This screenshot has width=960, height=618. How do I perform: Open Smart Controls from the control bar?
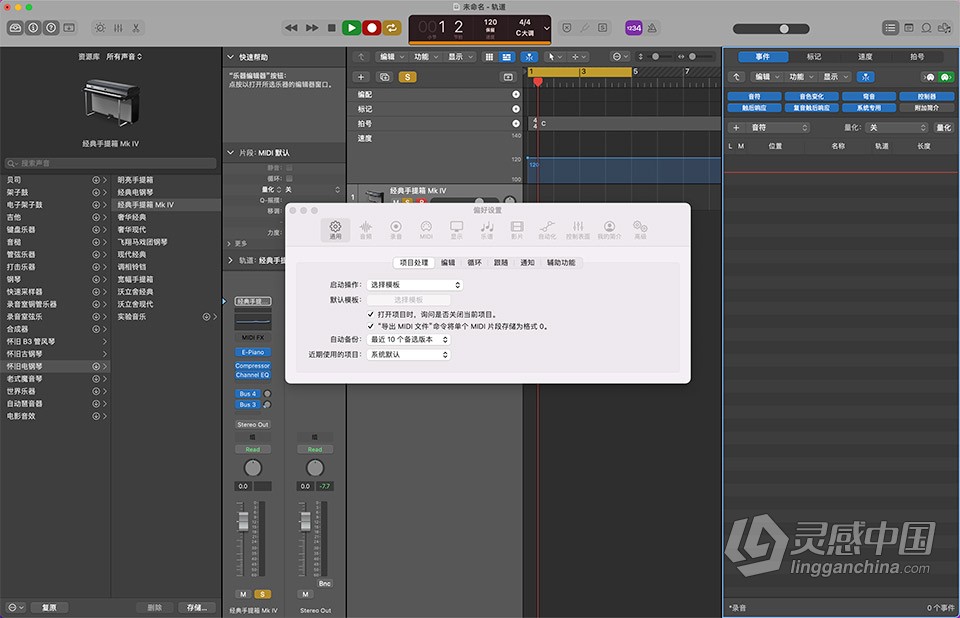(100, 28)
